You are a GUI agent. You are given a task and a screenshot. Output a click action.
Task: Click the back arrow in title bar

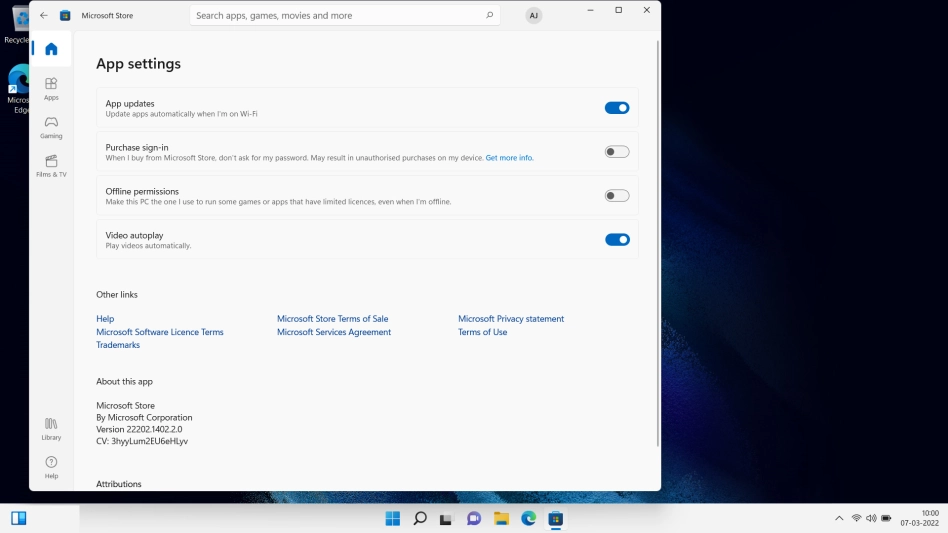pos(43,16)
